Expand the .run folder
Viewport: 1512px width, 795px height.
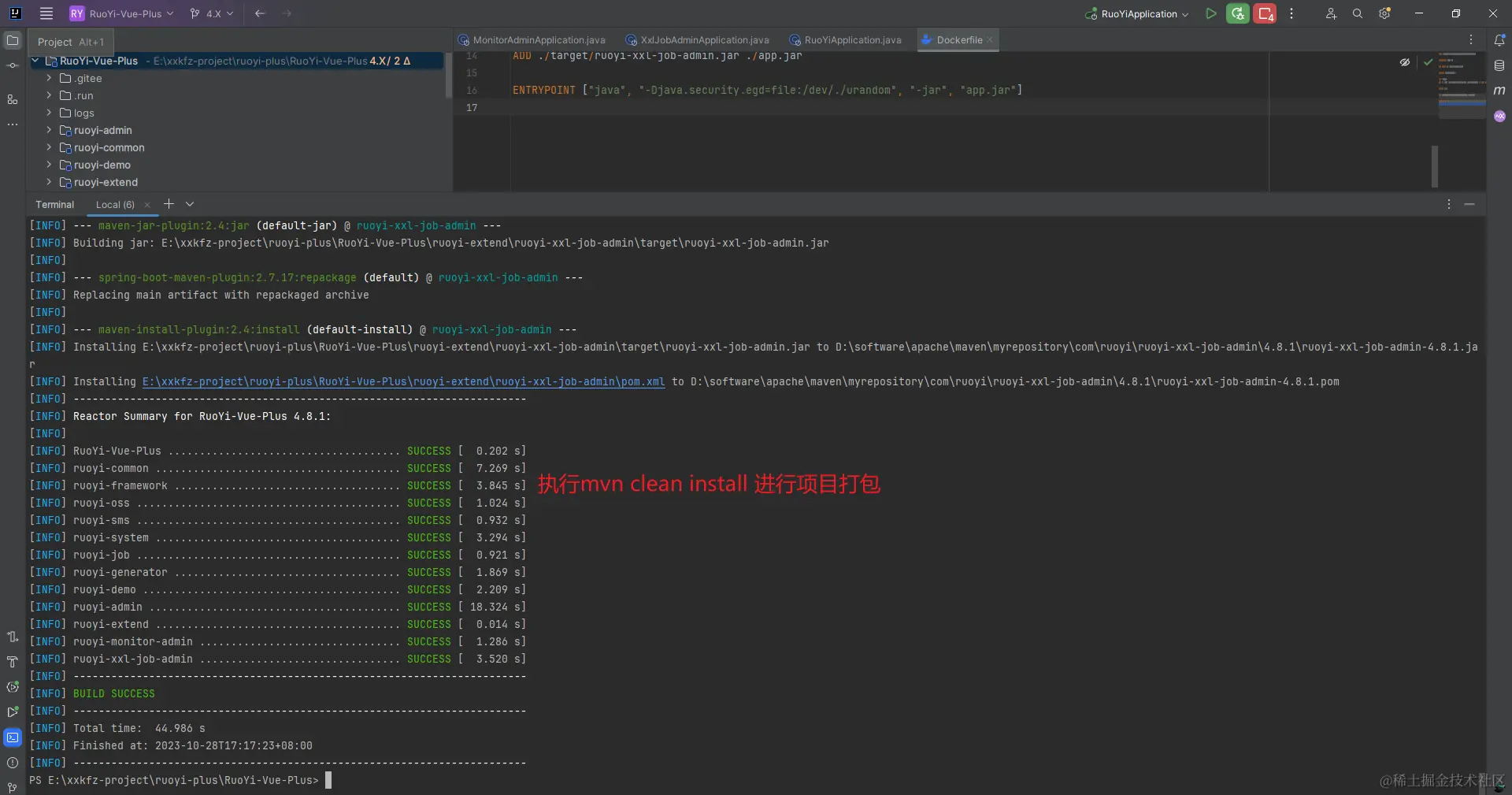(49, 95)
